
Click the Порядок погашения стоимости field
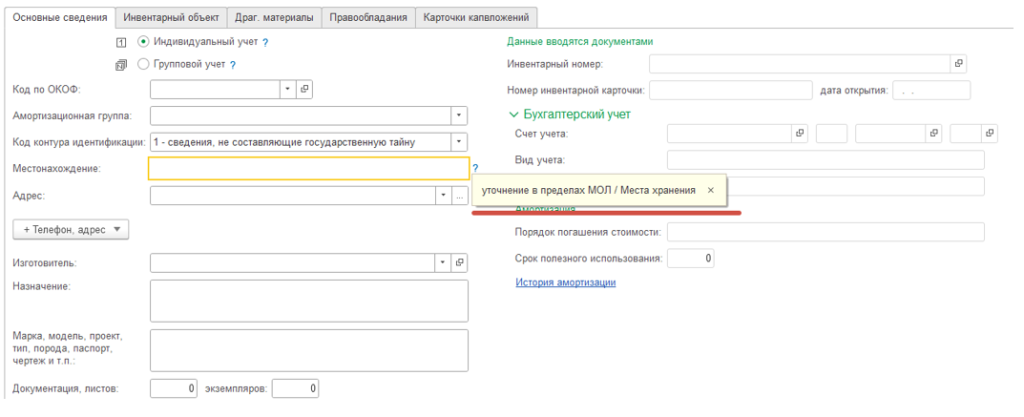825,232
